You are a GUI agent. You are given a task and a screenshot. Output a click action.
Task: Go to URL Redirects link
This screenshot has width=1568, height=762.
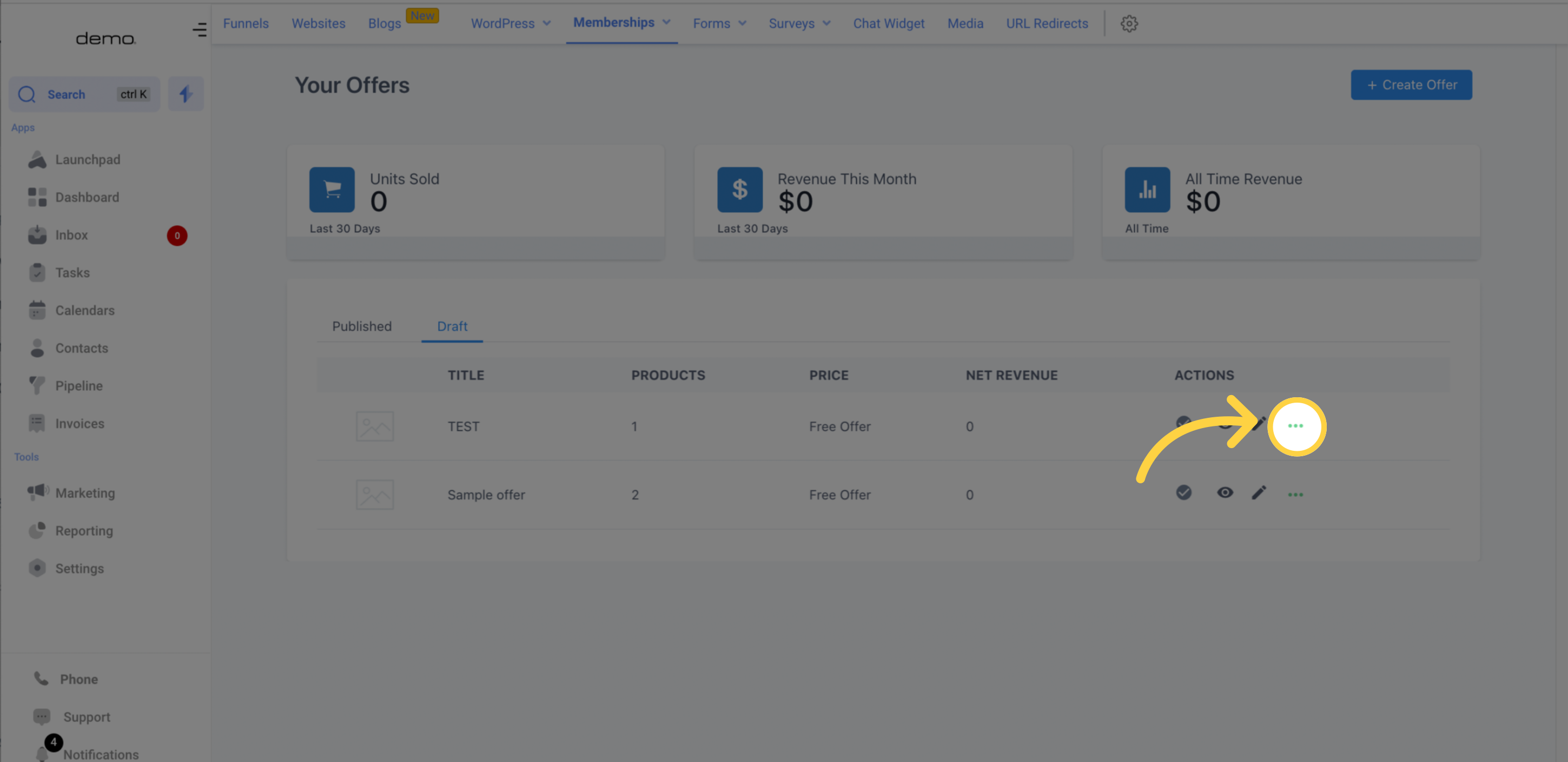[1047, 23]
